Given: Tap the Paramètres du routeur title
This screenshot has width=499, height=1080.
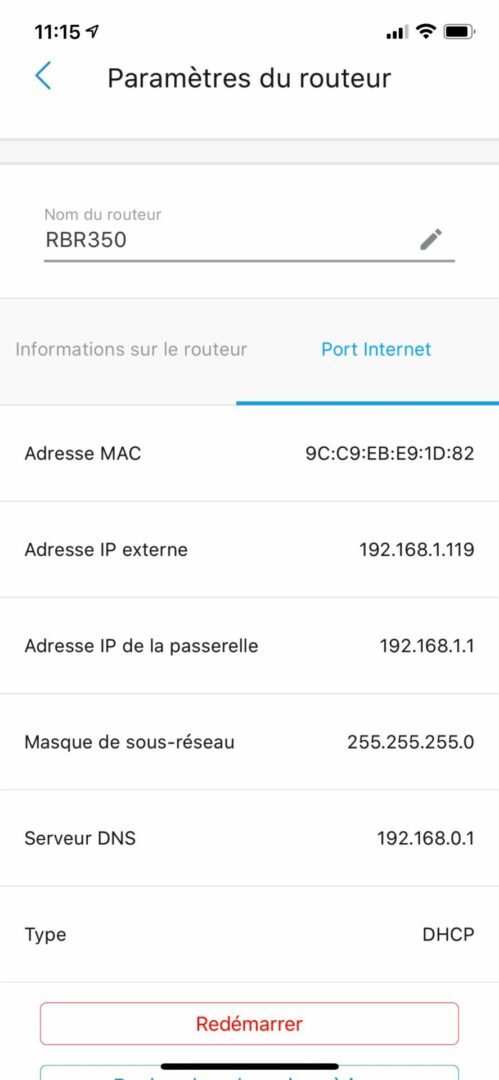Looking at the screenshot, I should [249, 78].
